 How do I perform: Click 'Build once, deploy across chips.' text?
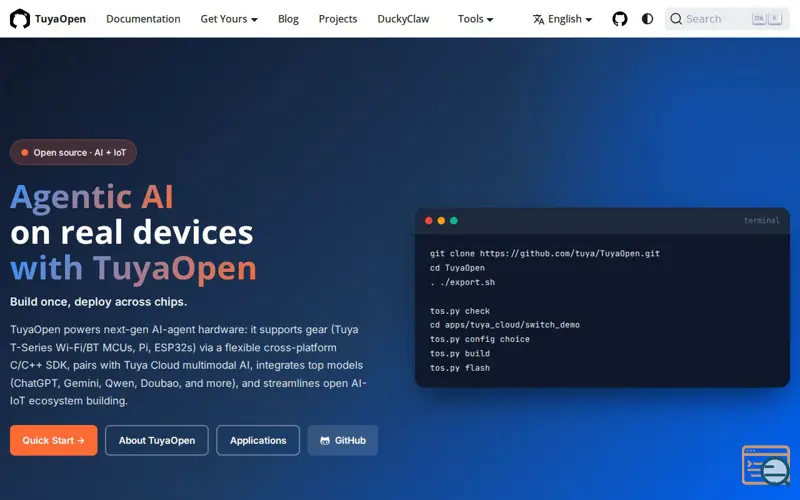(98, 302)
